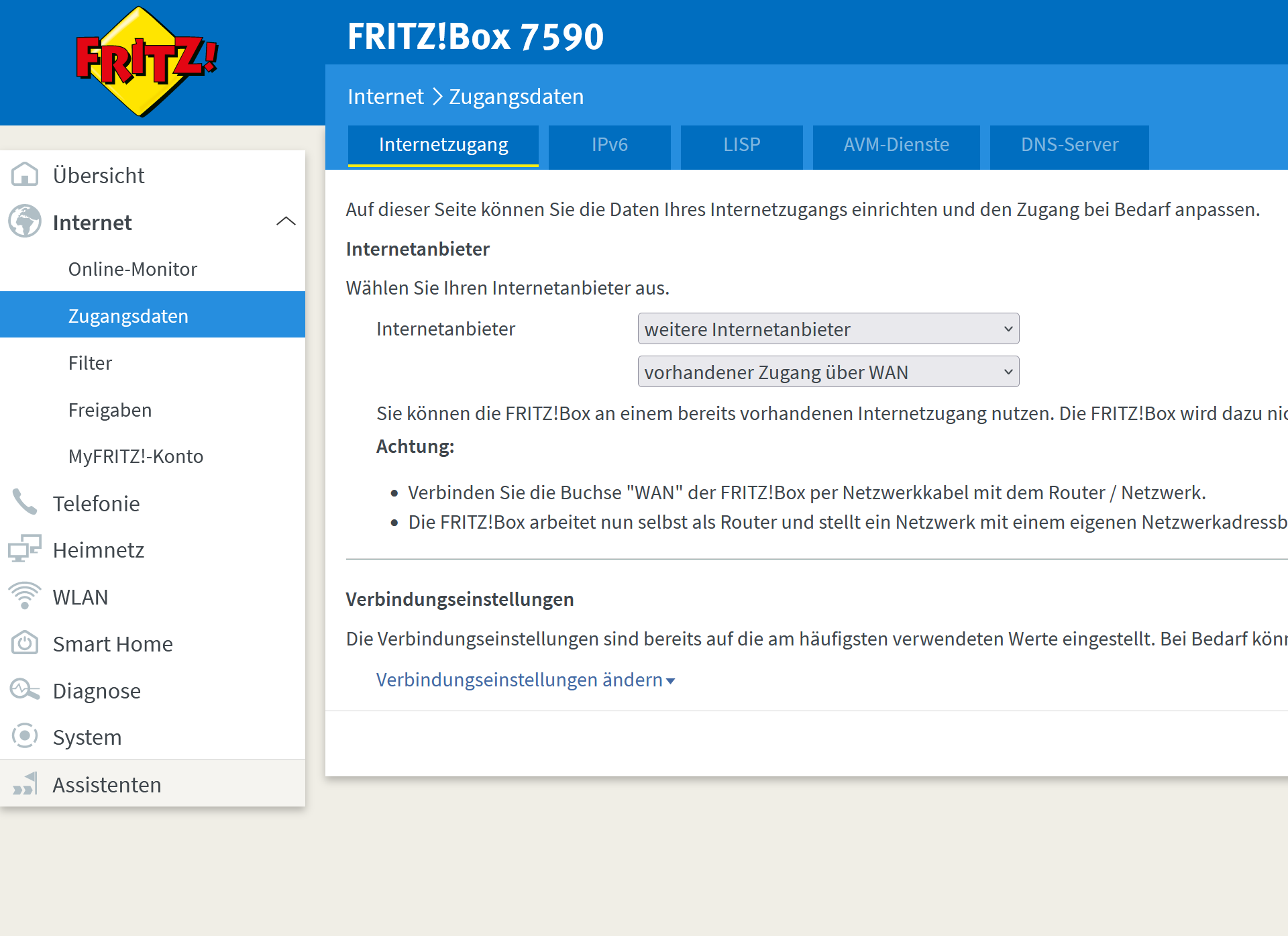Go to Freigaben in sidebar
This screenshot has width=1288, height=936.
(x=110, y=410)
